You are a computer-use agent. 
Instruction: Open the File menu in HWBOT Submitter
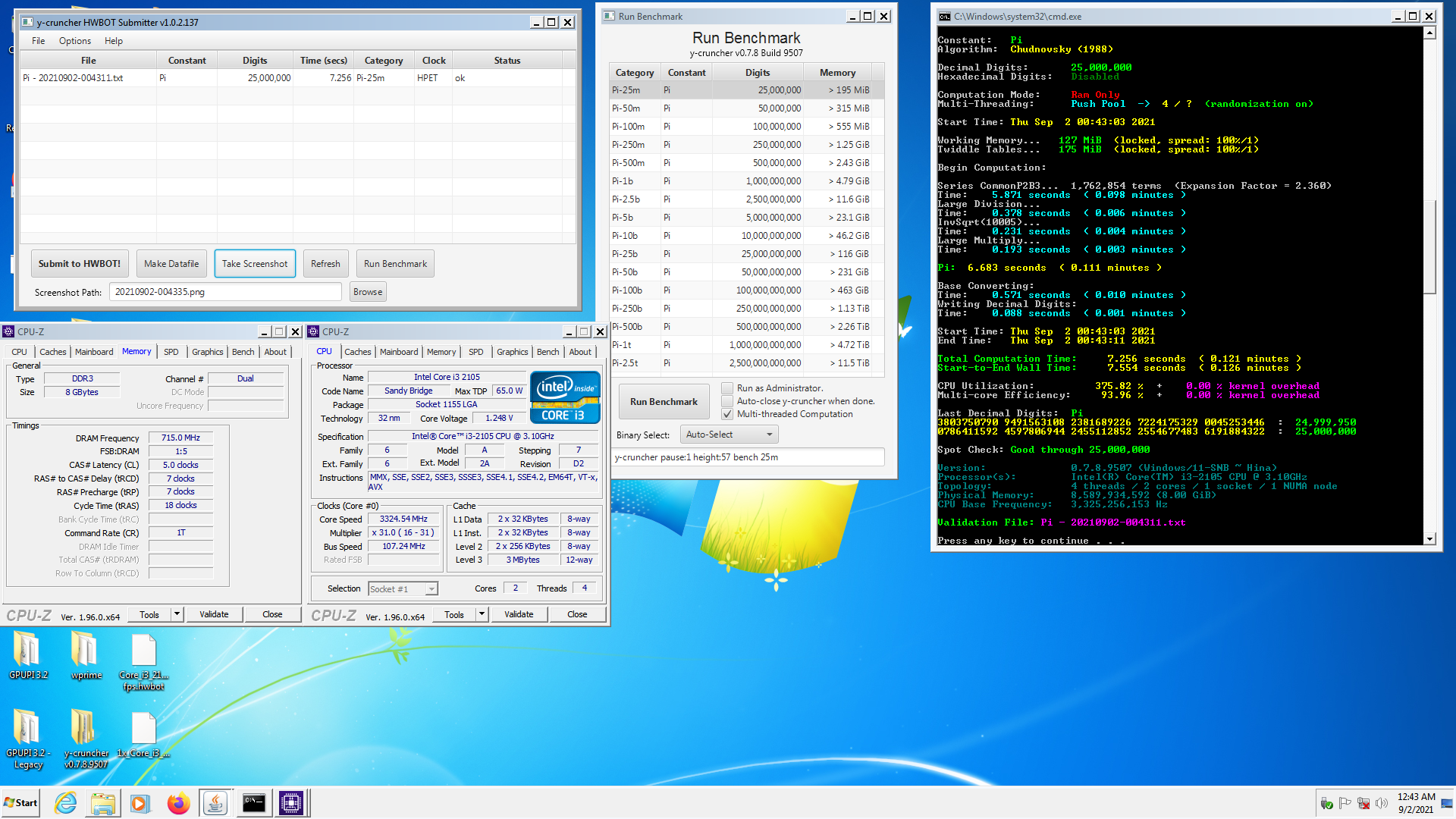[x=38, y=41]
